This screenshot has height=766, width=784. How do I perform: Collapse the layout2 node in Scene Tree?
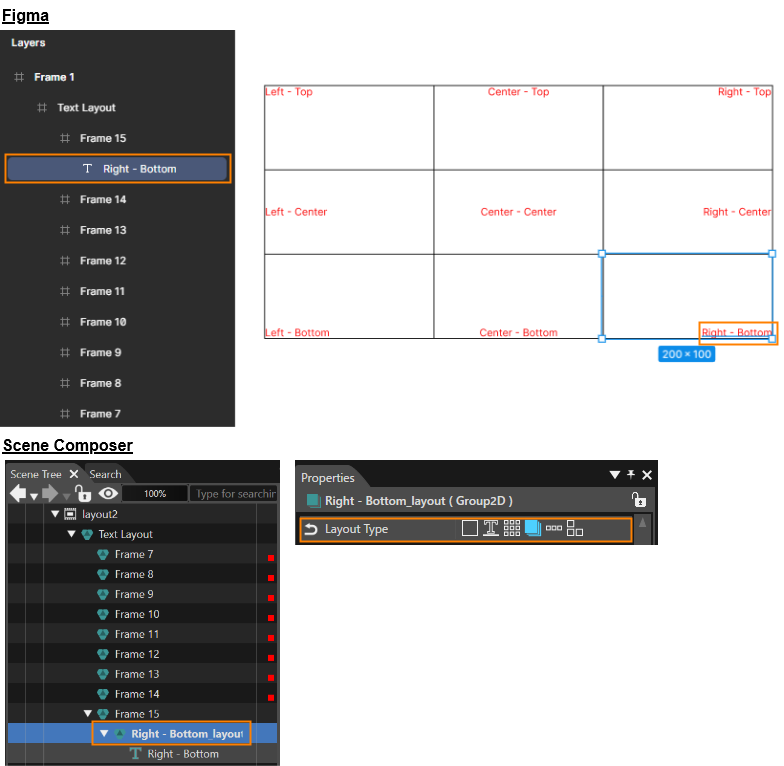point(56,514)
